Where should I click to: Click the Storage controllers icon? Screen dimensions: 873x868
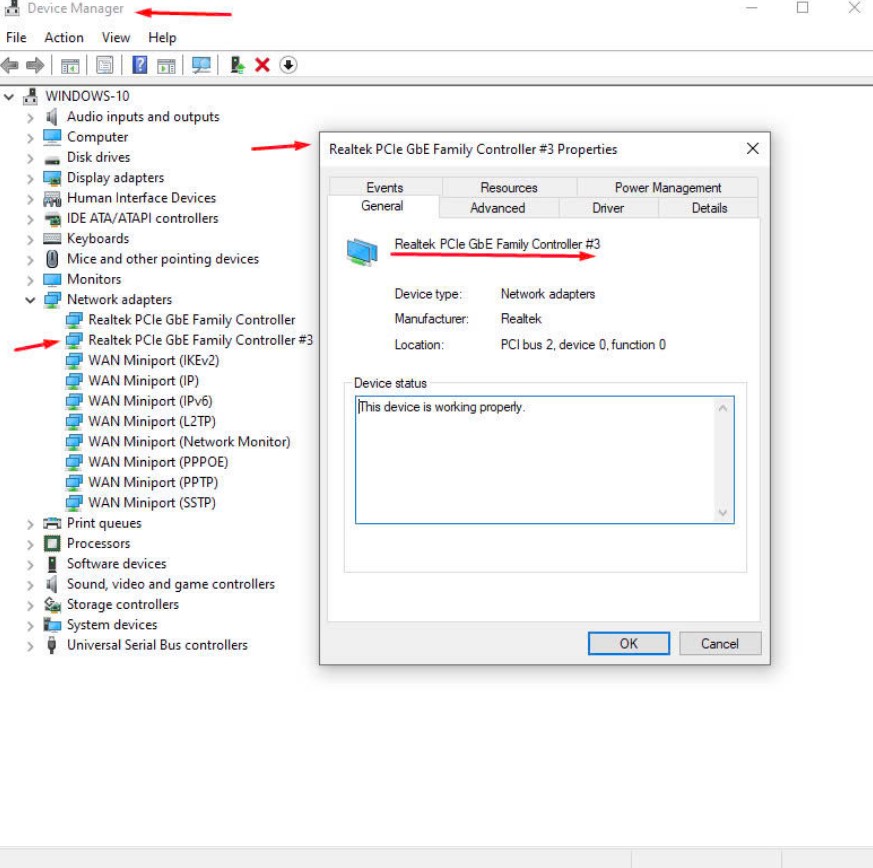pyautogui.click(x=52, y=604)
